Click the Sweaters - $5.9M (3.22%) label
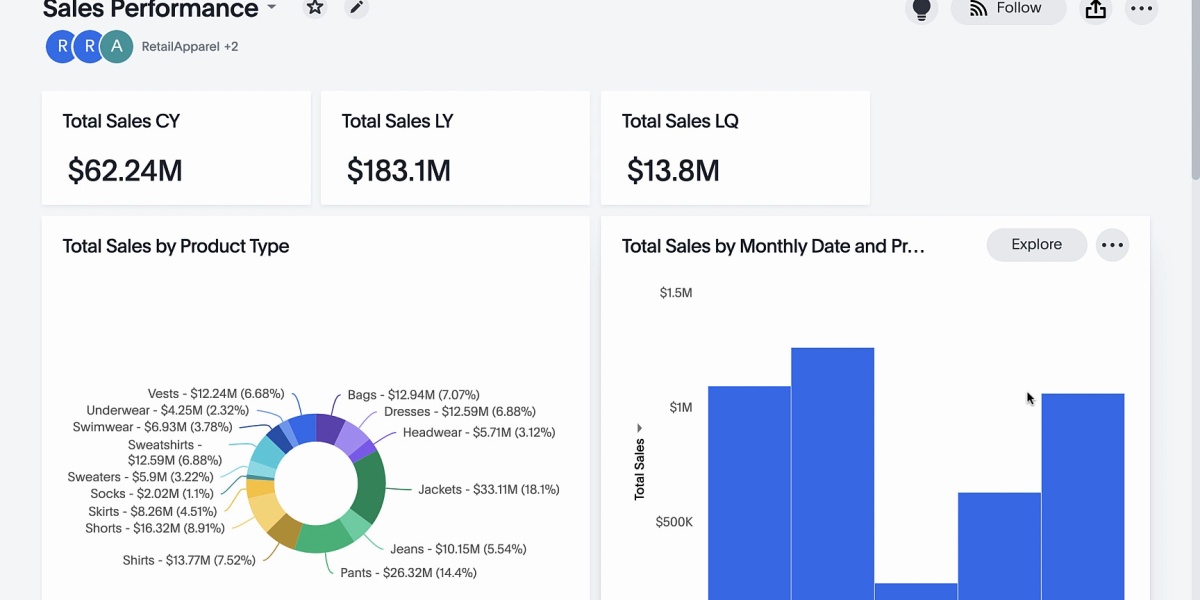The image size is (1200, 600). coord(141,477)
